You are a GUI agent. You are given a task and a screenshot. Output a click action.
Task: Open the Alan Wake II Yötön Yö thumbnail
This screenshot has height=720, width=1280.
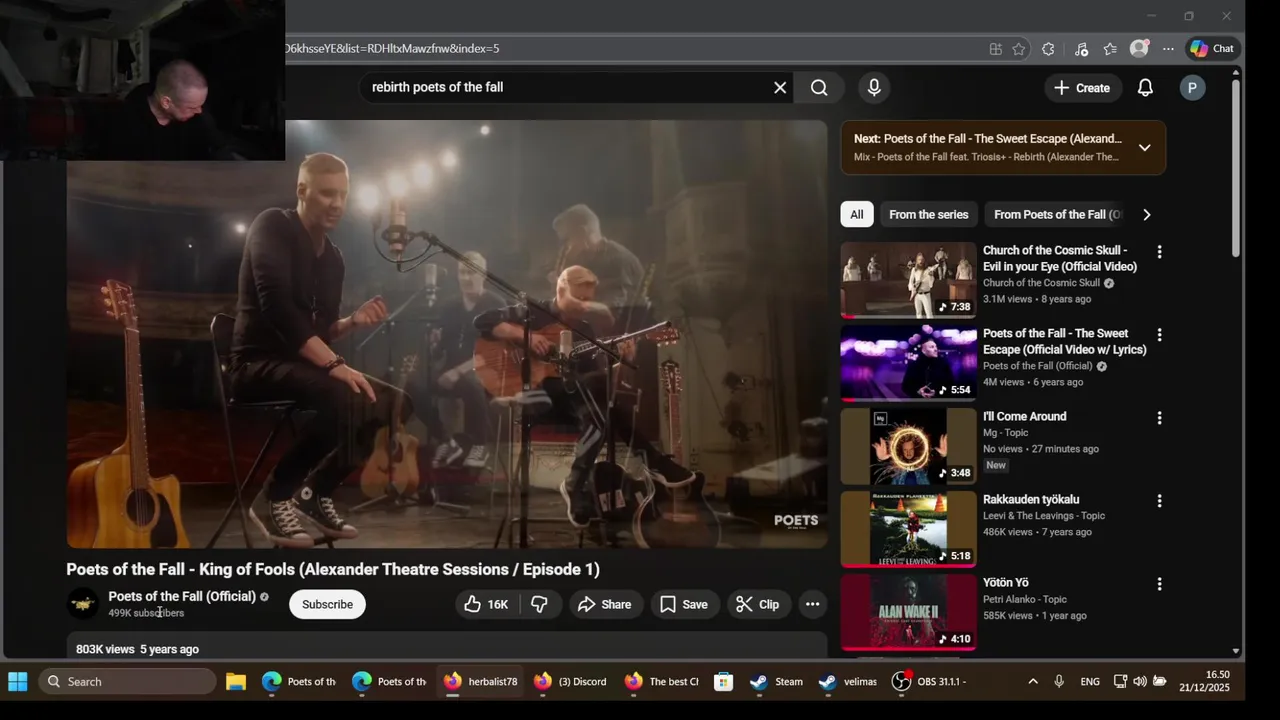tap(908, 612)
